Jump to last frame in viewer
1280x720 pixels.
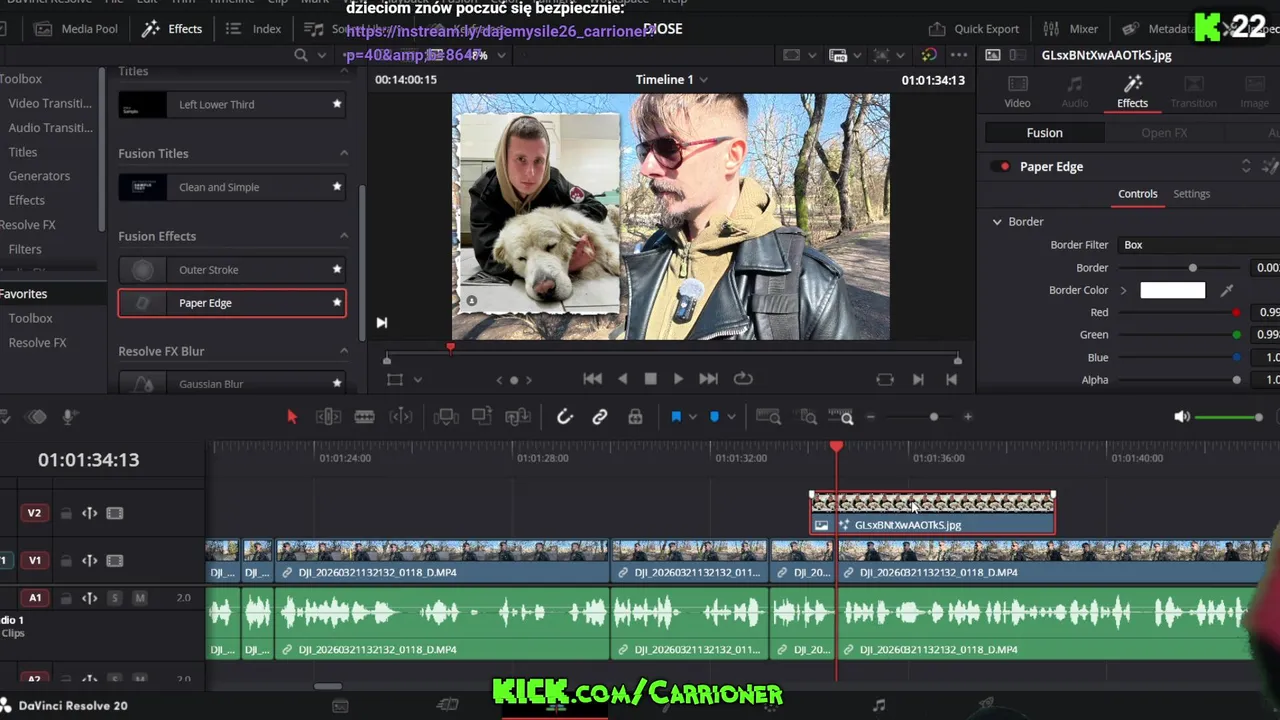[708, 379]
